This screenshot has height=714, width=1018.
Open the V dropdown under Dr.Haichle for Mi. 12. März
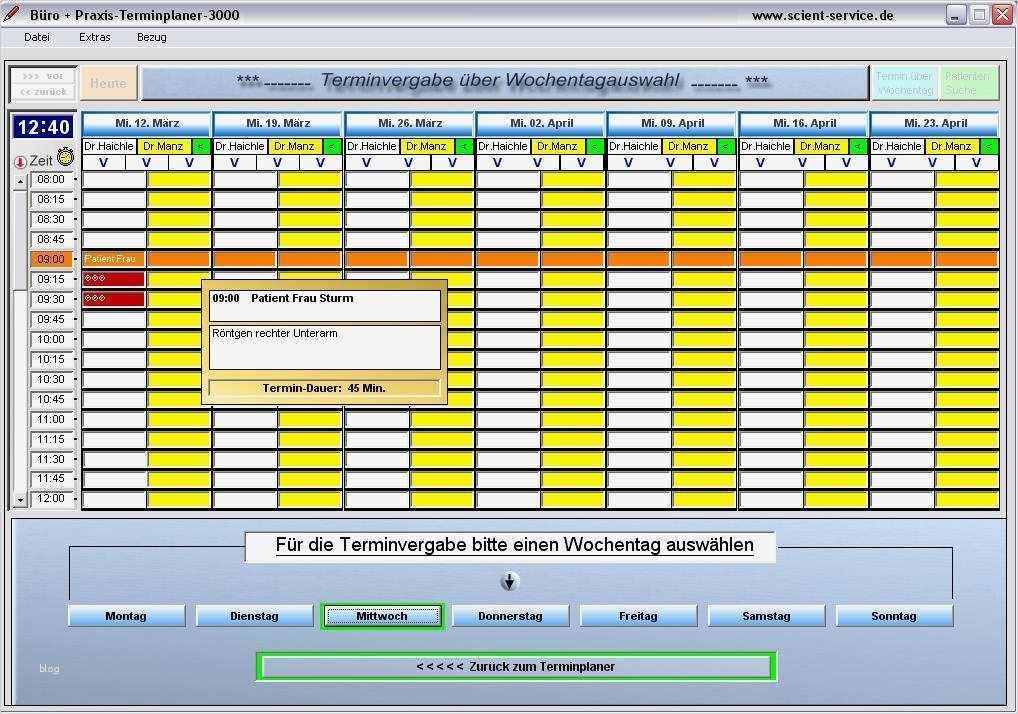click(x=105, y=162)
